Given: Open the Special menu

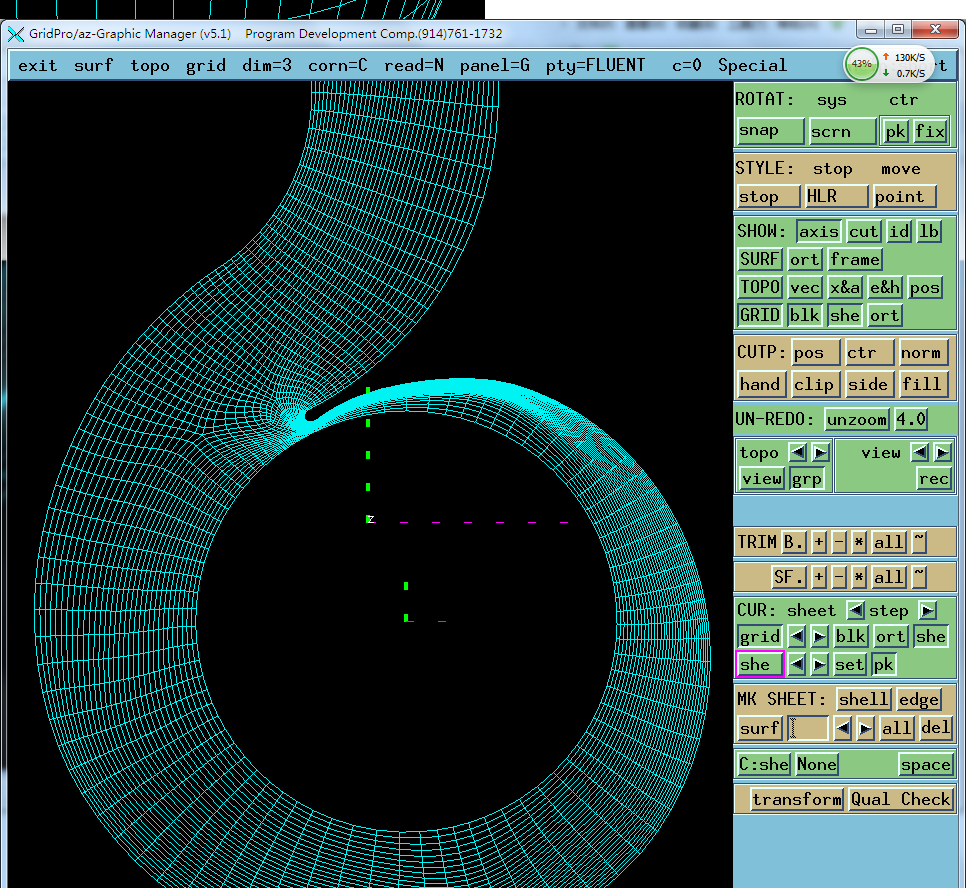Looking at the screenshot, I should pyautogui.click(x=752, y=65).
